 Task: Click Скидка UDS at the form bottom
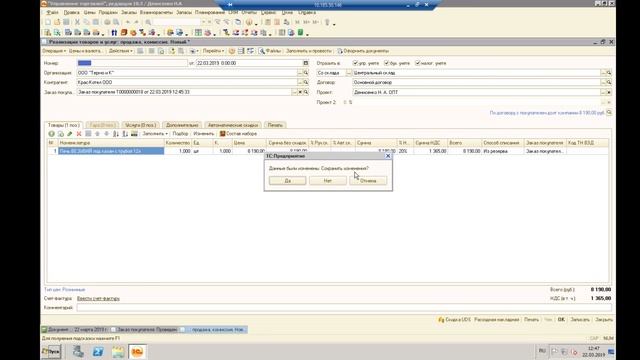454,320
